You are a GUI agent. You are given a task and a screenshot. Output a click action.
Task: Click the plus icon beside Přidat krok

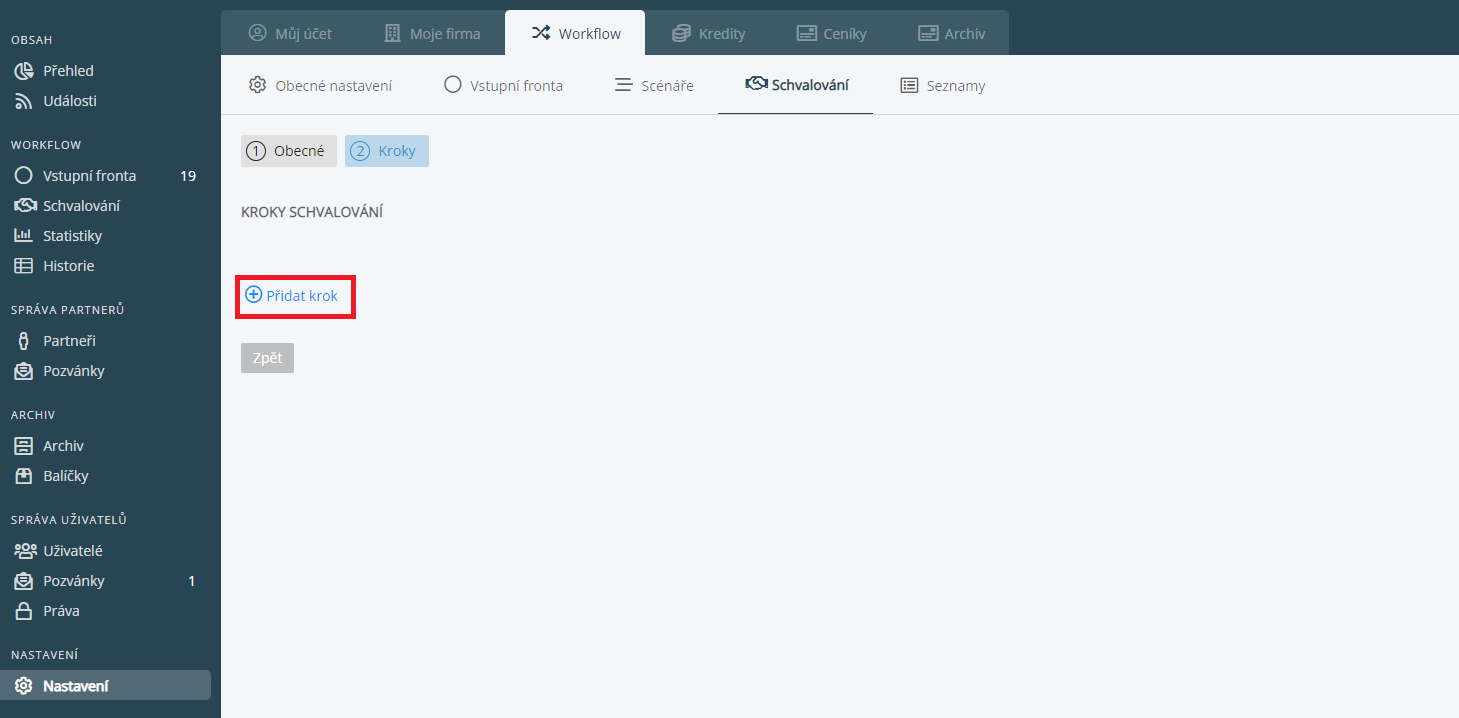coord(254,295)
